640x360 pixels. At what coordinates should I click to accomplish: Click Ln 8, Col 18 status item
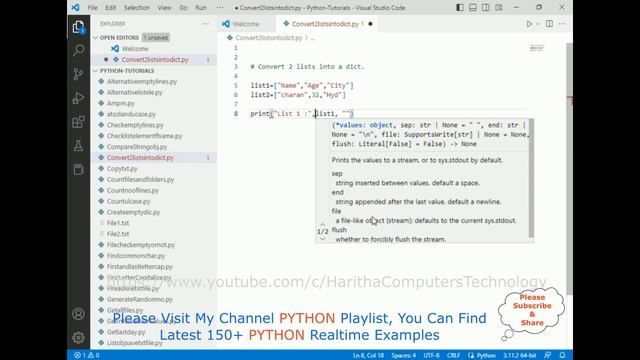coord(368,355)
